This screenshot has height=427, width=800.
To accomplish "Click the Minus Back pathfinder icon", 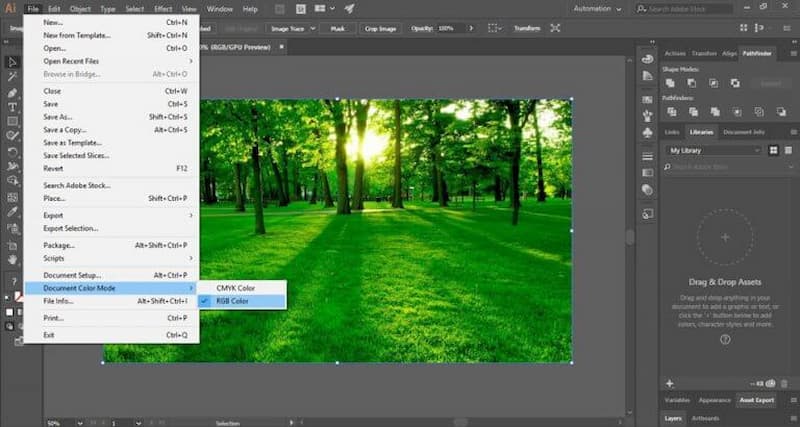I will [781, 111].
